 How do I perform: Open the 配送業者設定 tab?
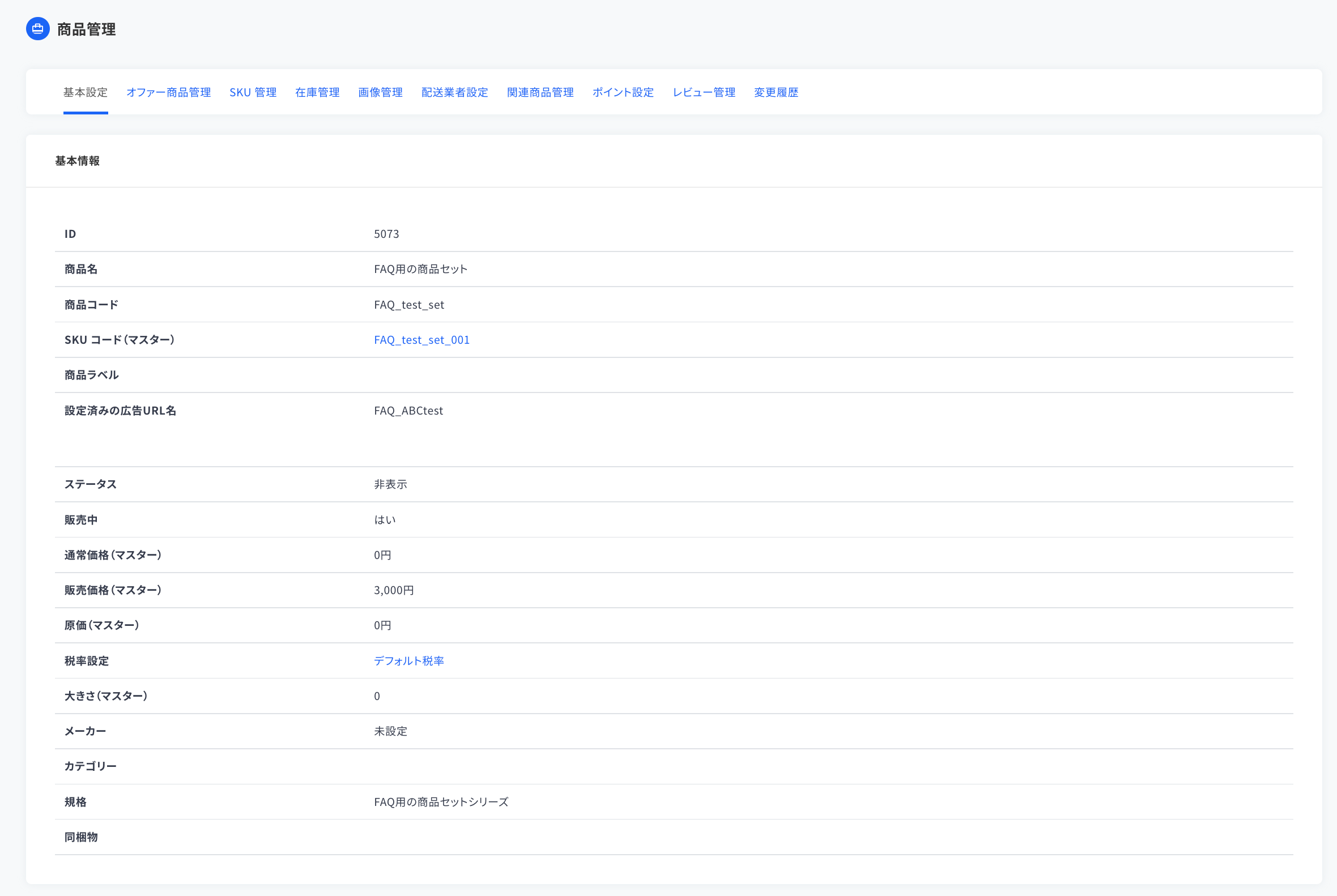tap(455, 92)
